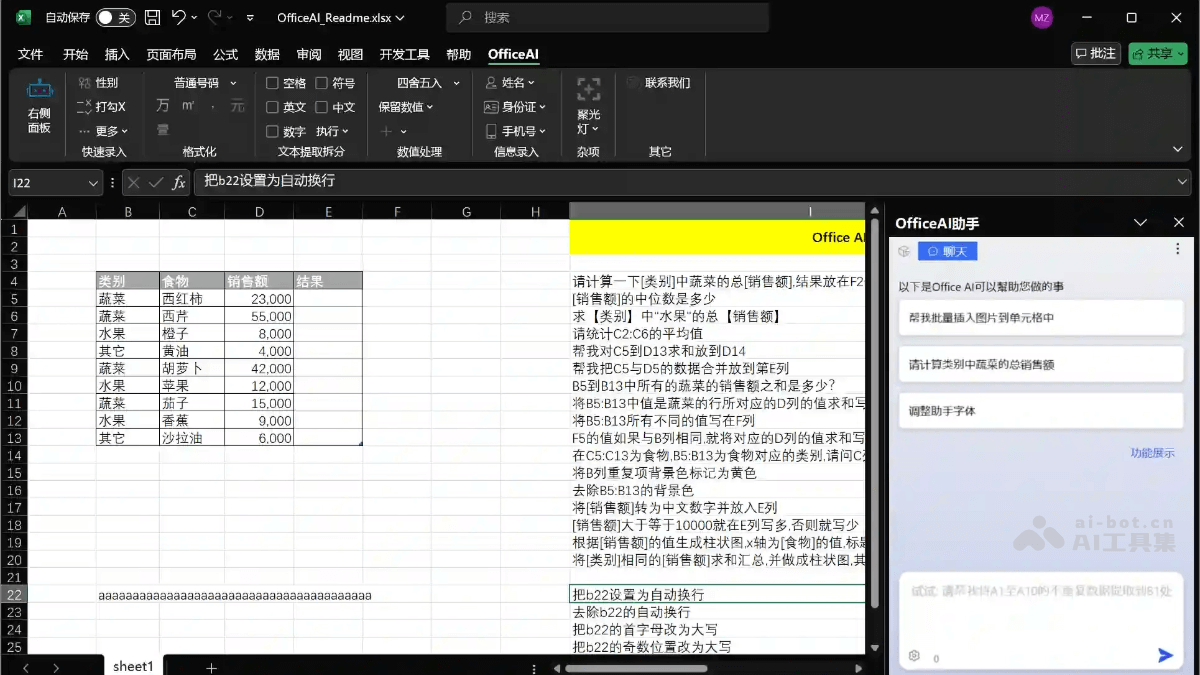Expand the 四舍五入 dropdown

click(421, 81)
